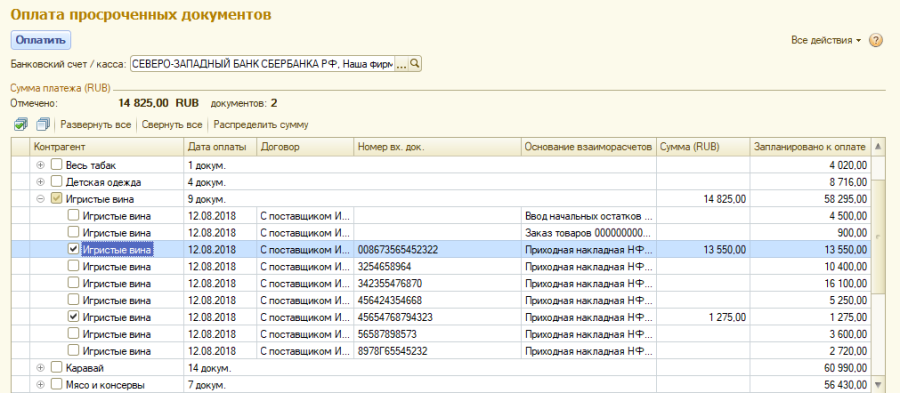900x393 pixels.
Task: Open help via the question mark icon
Action: click(876, 41)
